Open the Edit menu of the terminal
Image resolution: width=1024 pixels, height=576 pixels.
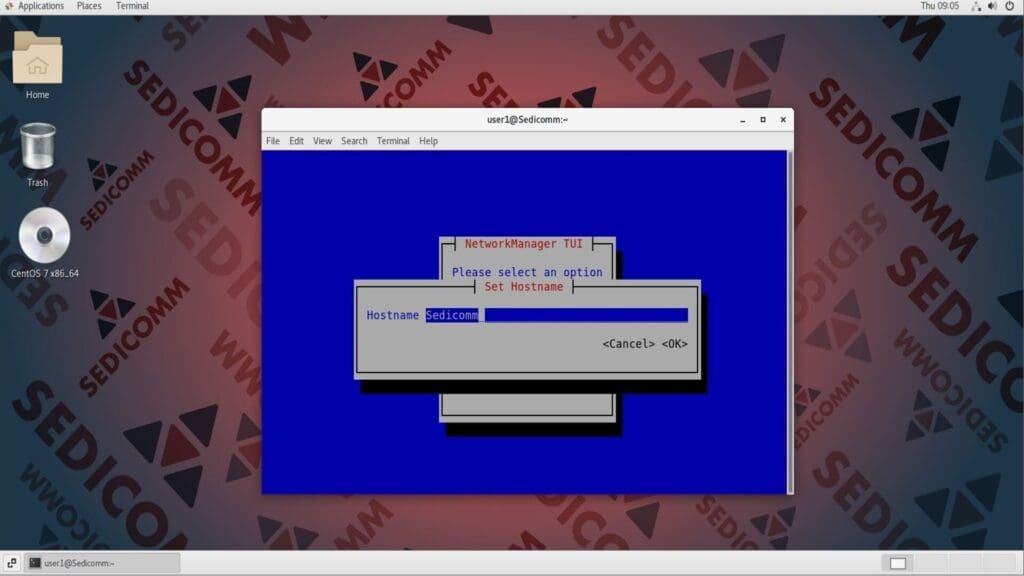tap(296, 141)
